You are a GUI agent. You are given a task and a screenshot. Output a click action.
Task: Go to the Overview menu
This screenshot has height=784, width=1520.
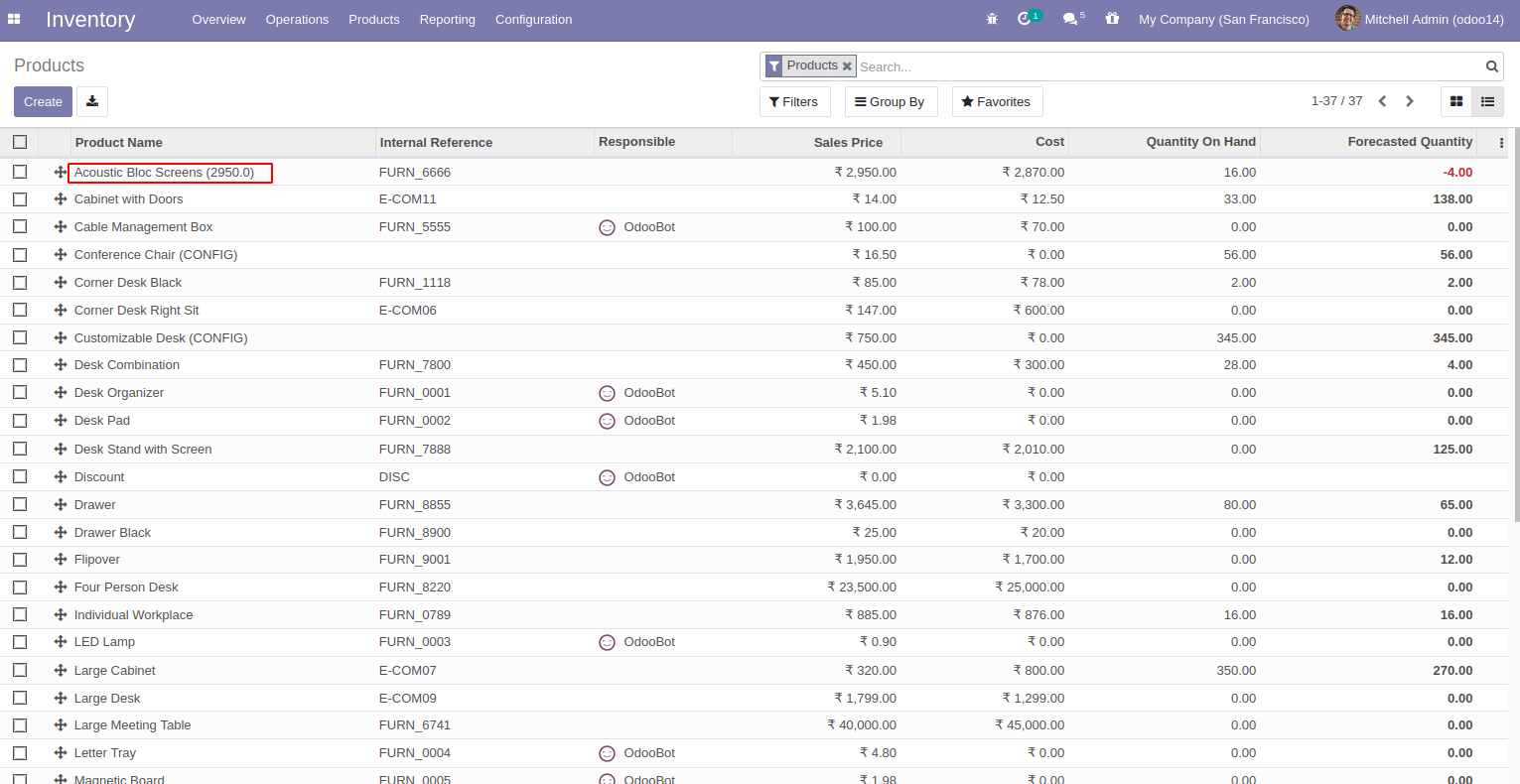[x=218, y=19]
